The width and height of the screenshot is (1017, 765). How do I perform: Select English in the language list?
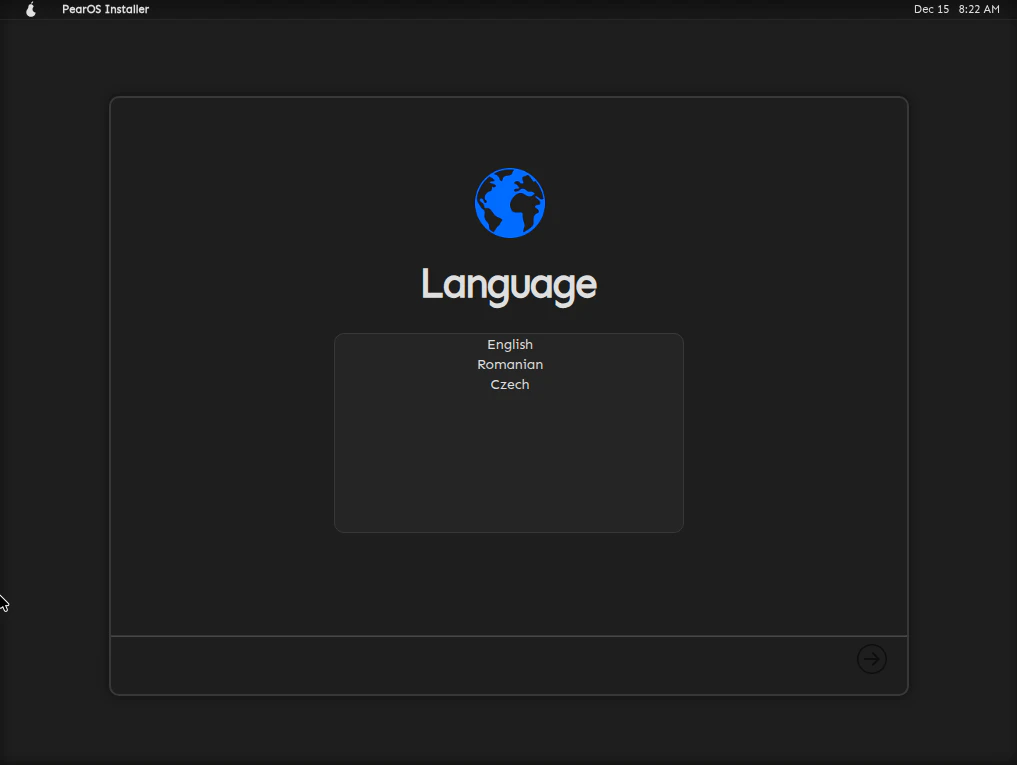coord(509,345)
